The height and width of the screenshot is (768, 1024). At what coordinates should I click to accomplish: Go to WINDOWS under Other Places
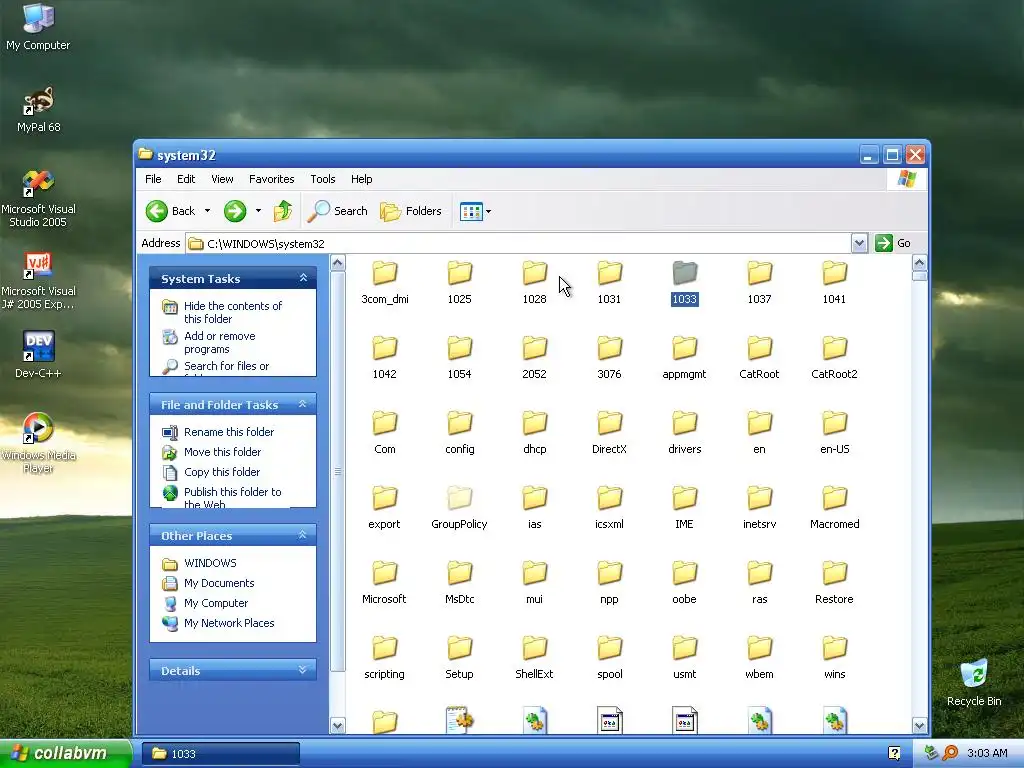click(199, 563)
